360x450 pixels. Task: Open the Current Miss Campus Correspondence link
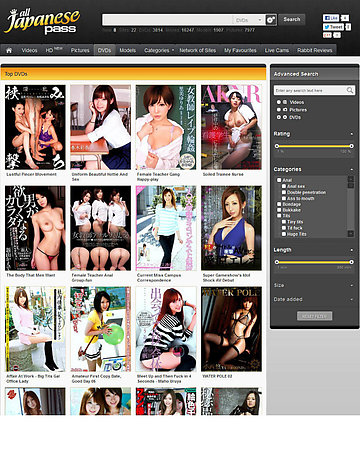(x=159, y=278)
